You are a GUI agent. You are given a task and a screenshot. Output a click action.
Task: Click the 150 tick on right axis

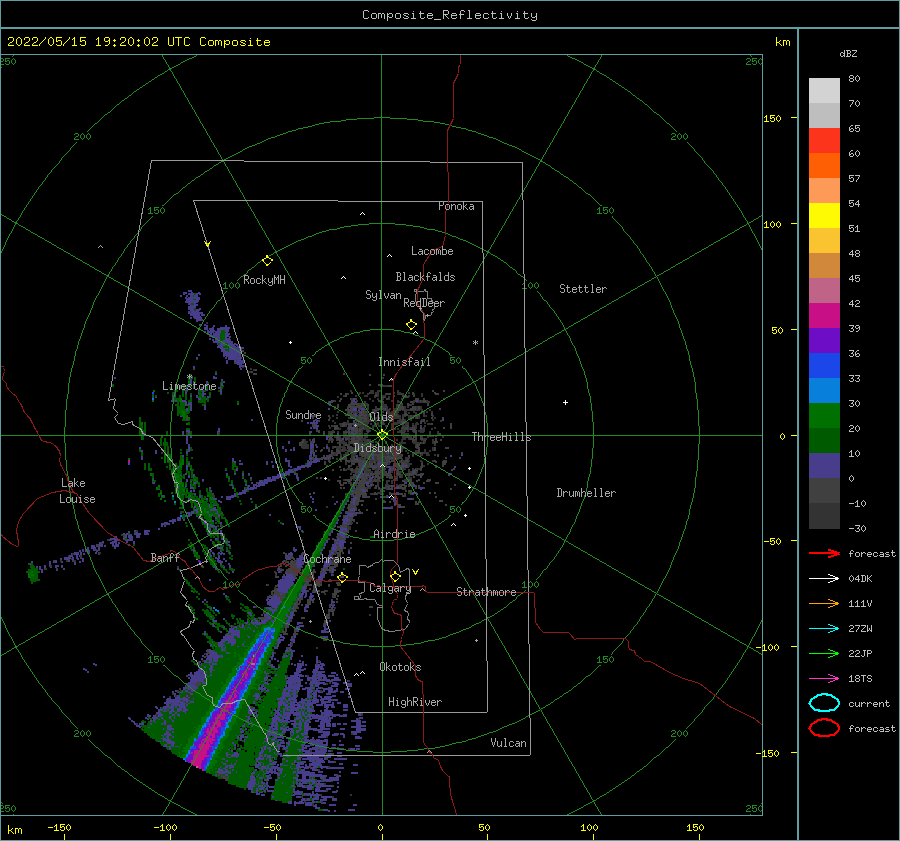[772, 118]
